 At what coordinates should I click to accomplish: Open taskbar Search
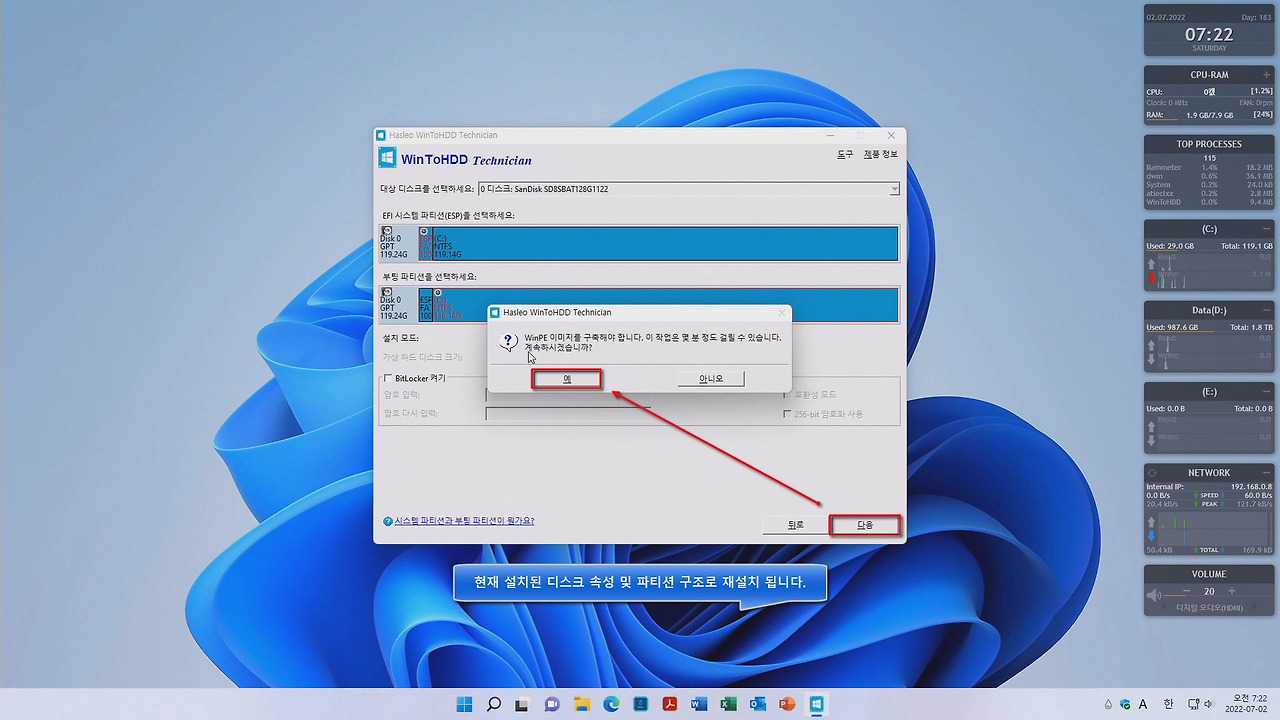[493, 704]
